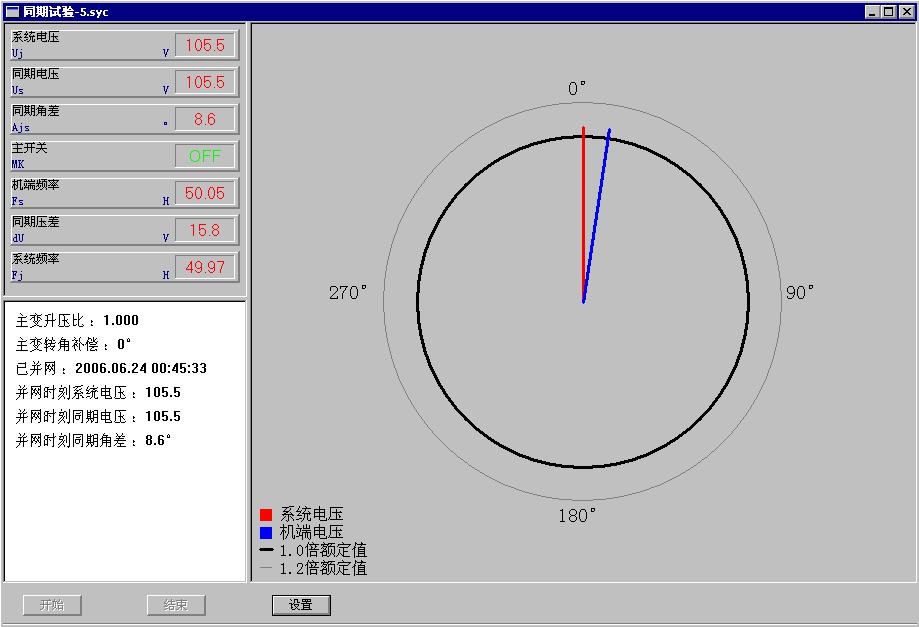Image resolution: width=919 pixels, height=627 pixels.
Task: Toggle the 主开关 MK OFF indicator
Action: click(x=205, y=156)
